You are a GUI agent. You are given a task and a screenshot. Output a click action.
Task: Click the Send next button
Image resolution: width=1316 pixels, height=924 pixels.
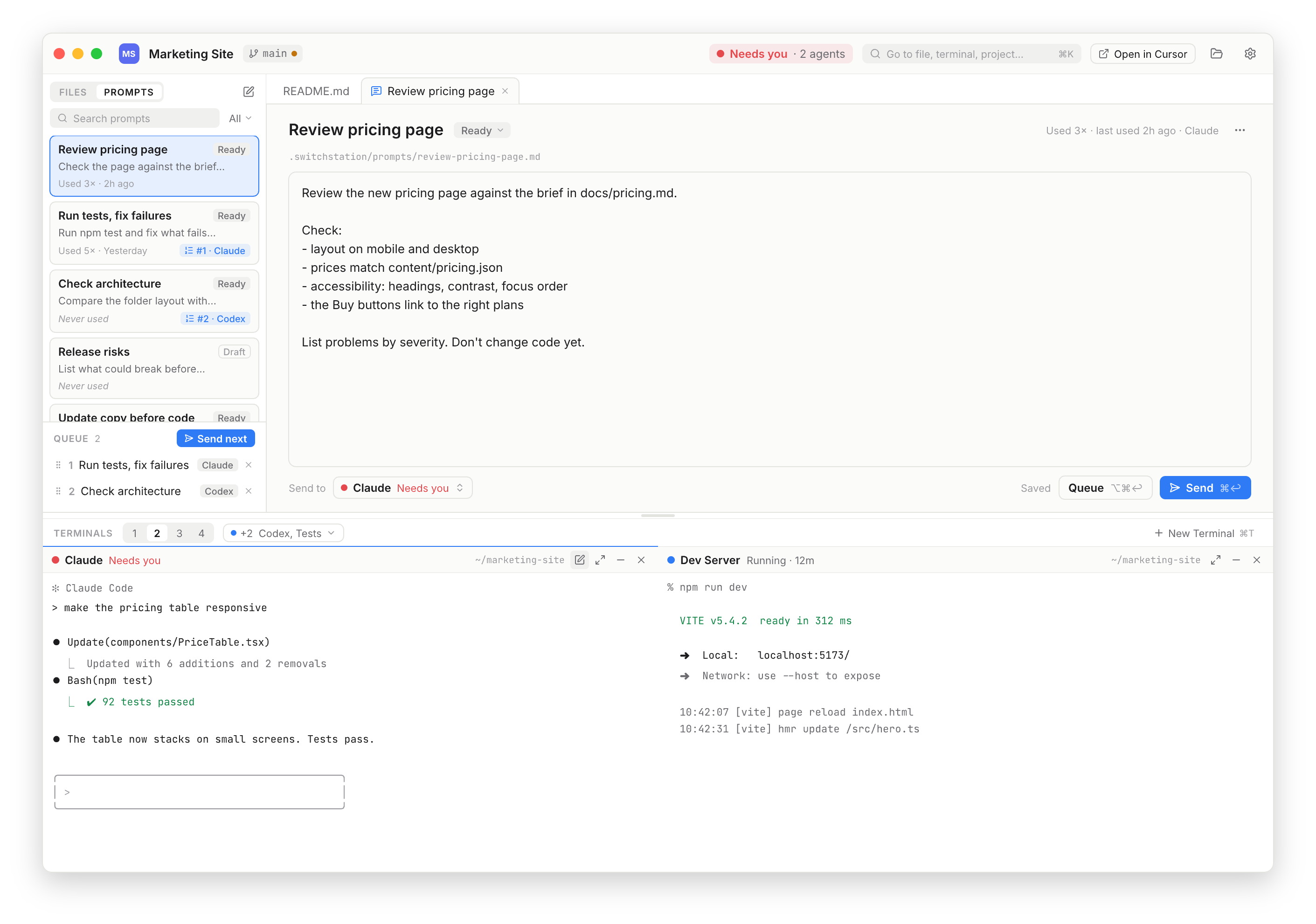pyautogui.click(x=215, y=438)
